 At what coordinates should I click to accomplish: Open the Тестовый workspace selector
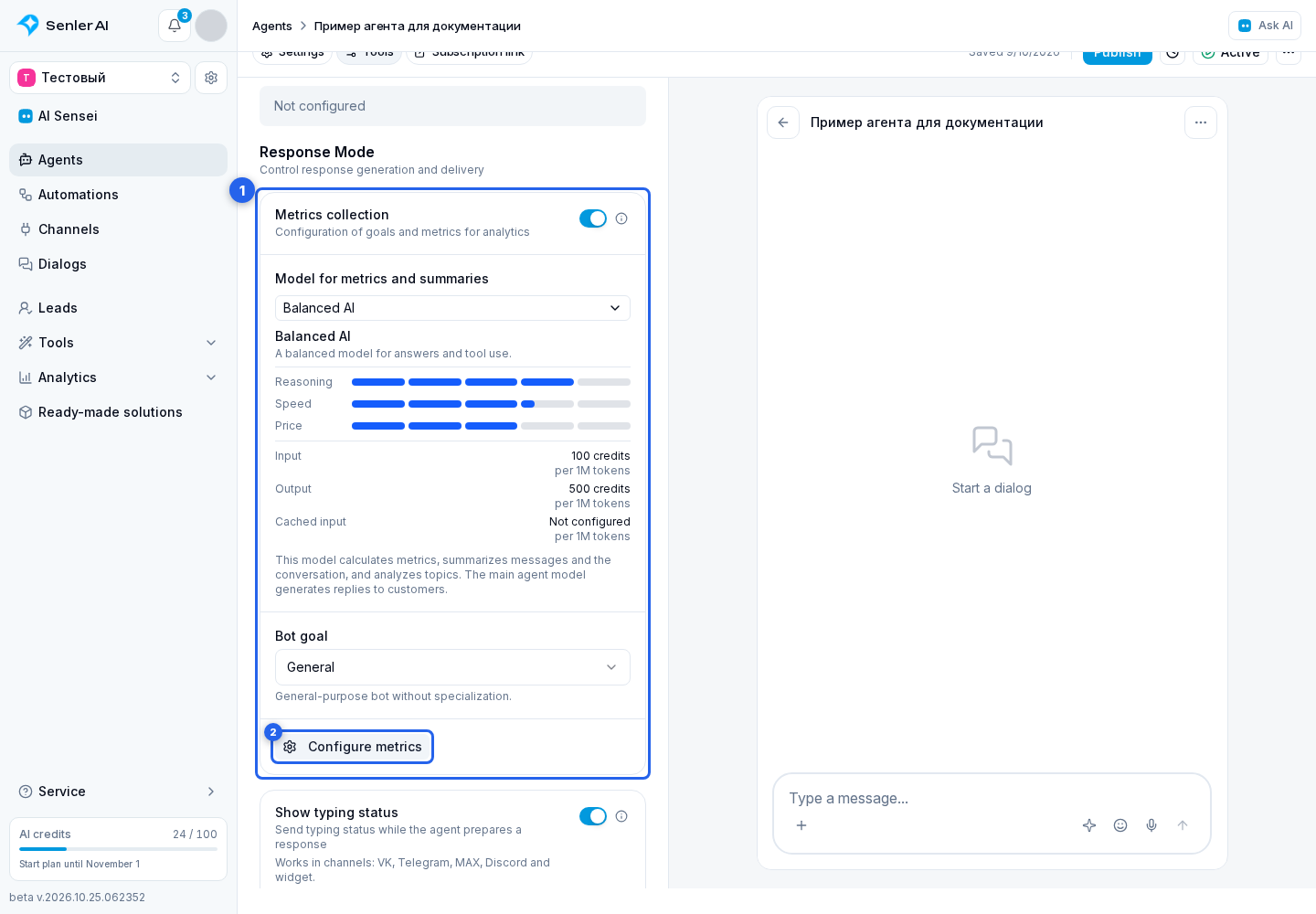[x=100, y=78]
